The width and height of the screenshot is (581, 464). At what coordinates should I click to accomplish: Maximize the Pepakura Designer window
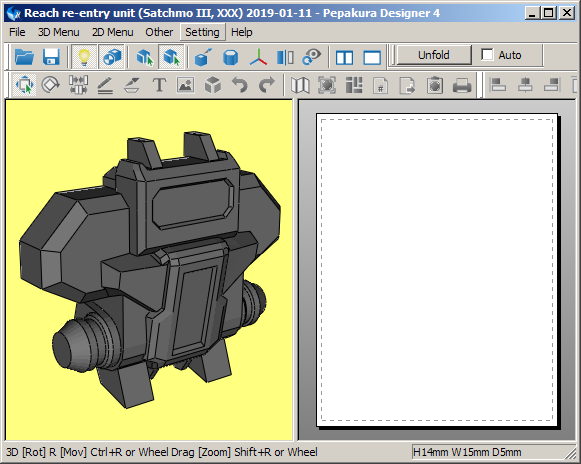point(548,13)
